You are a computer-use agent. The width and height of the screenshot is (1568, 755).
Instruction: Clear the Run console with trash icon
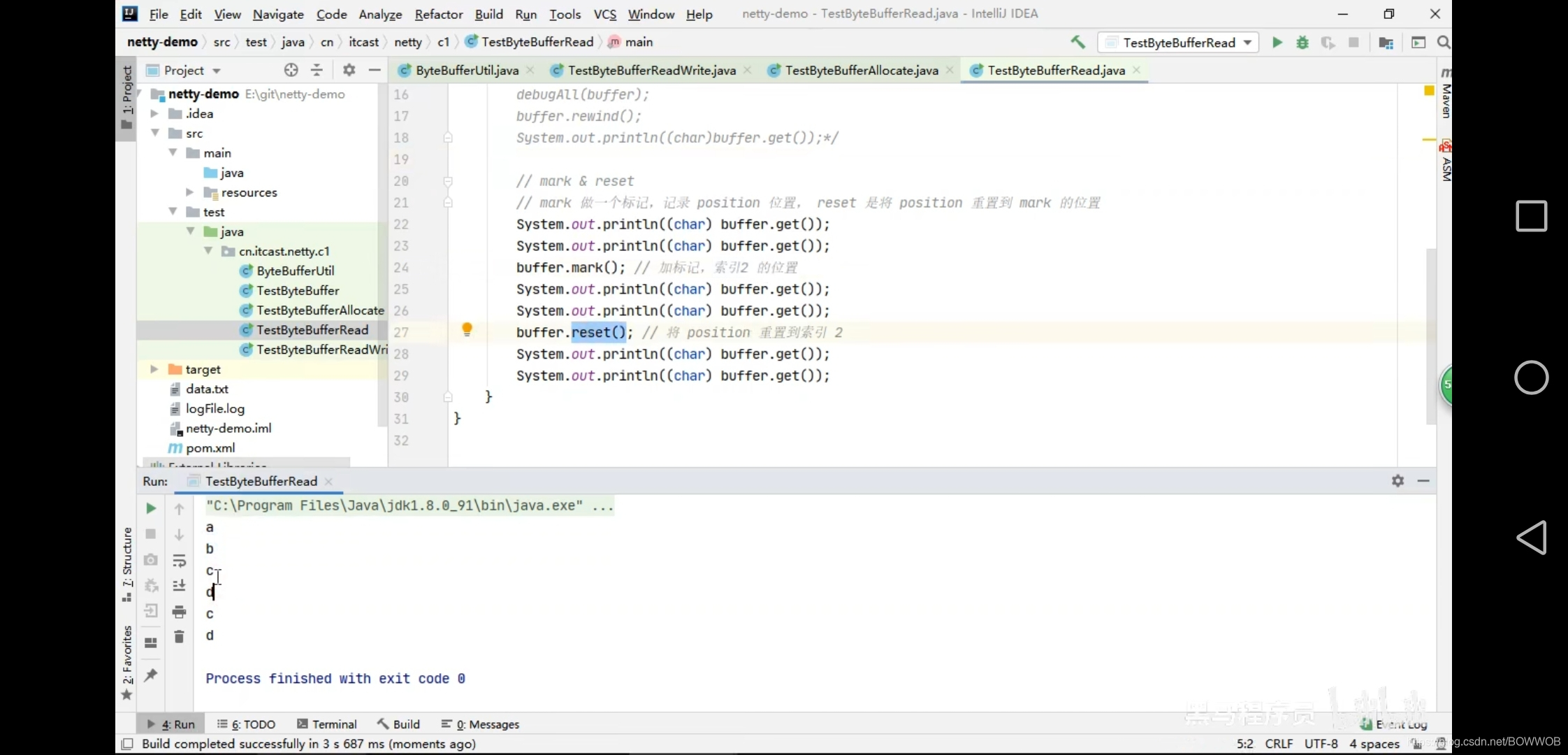(179, 637)
